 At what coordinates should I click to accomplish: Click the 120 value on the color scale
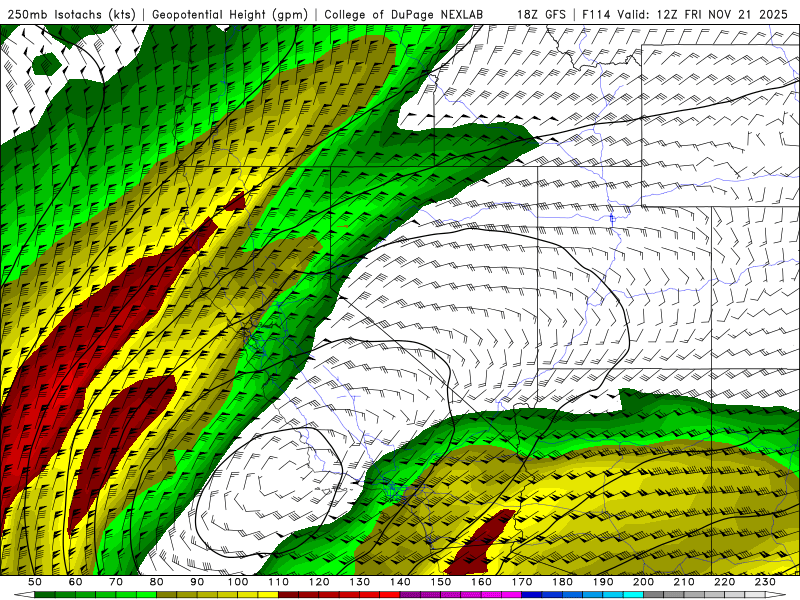click(319, 582)
